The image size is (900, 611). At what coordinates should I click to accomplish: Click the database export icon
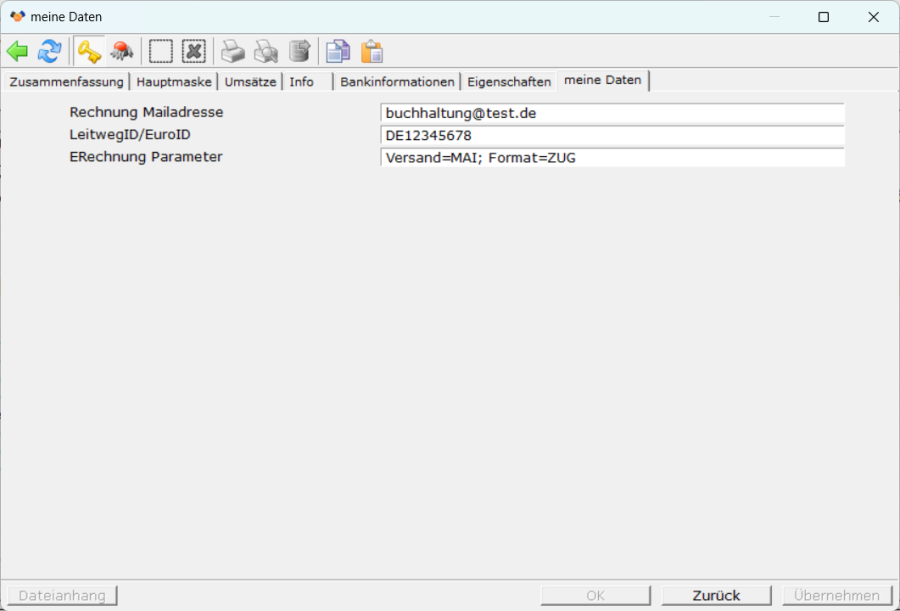coord(299,51)
